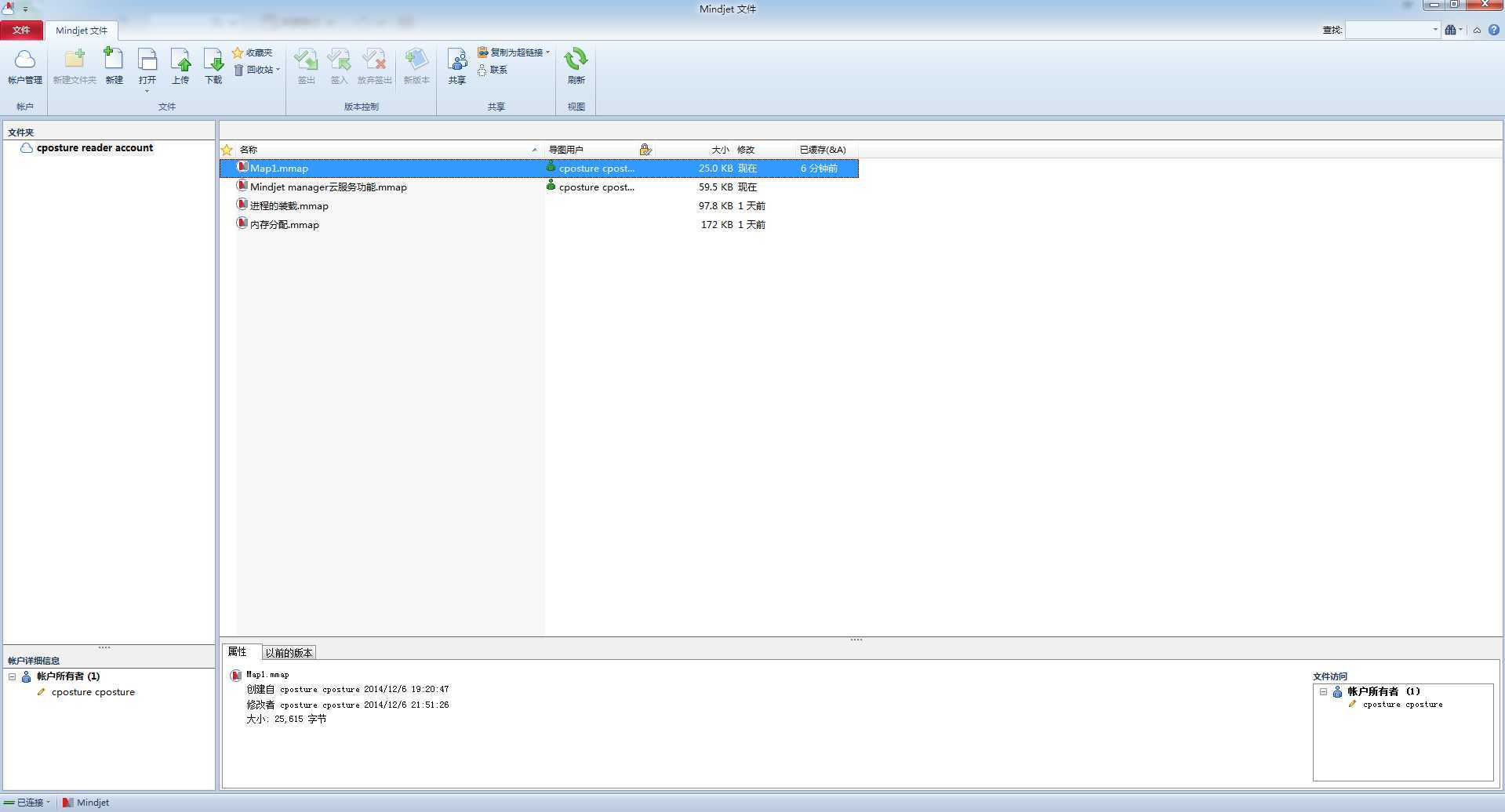Click 复制为超链接 copy as hyperlink
1505x812 pixels.
coord(510,53)
